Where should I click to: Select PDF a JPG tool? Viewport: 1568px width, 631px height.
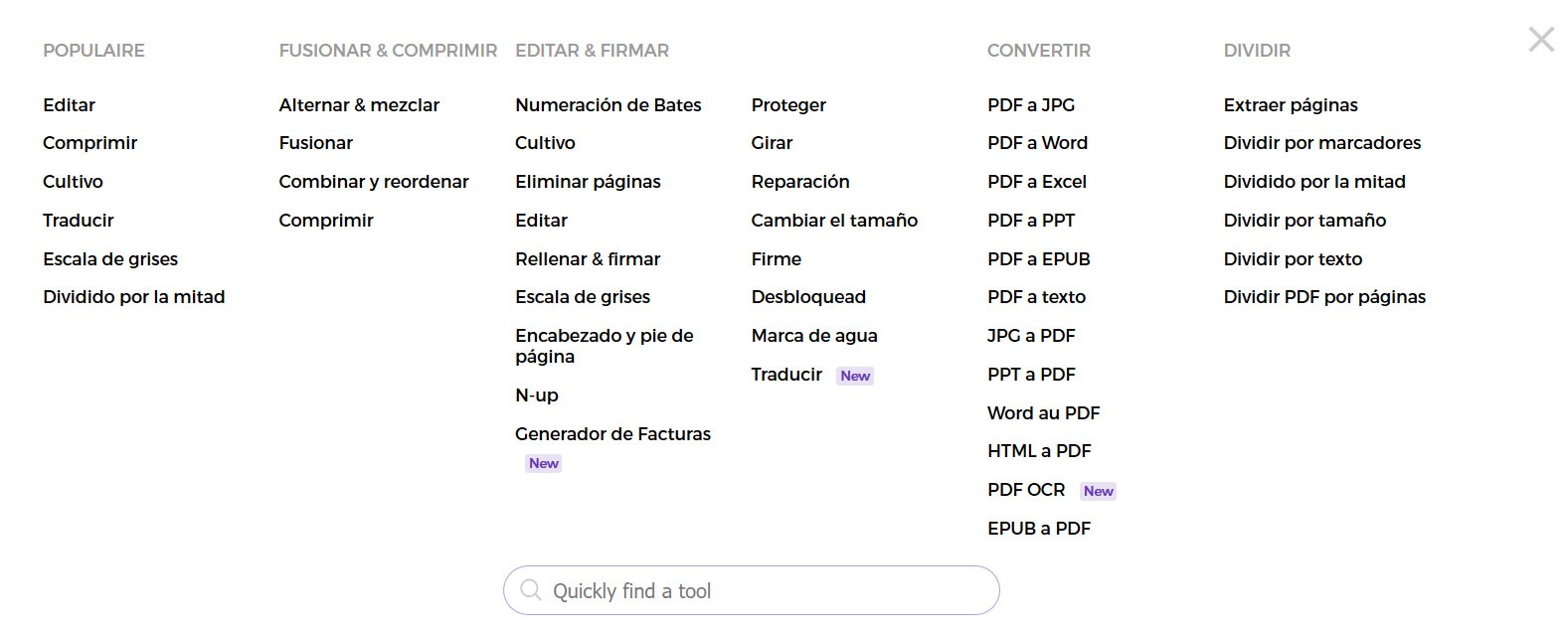click(x=1030, y=105)
